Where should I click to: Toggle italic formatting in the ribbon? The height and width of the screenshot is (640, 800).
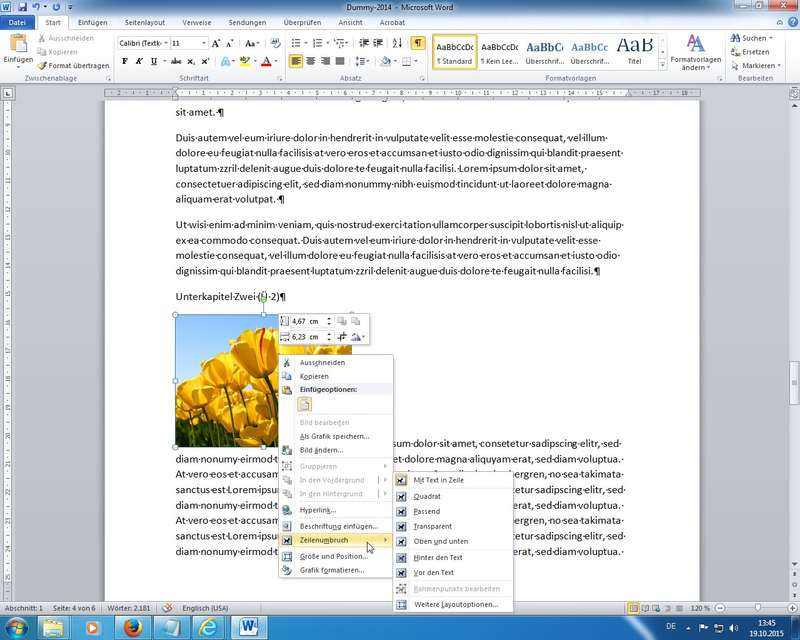coord(140,61)
